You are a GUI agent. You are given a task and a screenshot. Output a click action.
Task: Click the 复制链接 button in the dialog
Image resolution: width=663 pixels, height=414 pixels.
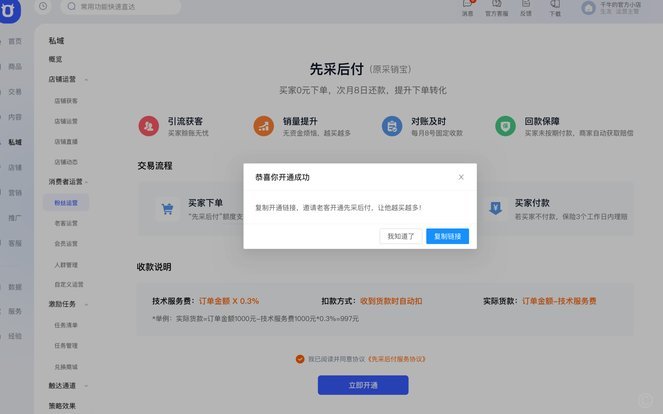[447, 236]
